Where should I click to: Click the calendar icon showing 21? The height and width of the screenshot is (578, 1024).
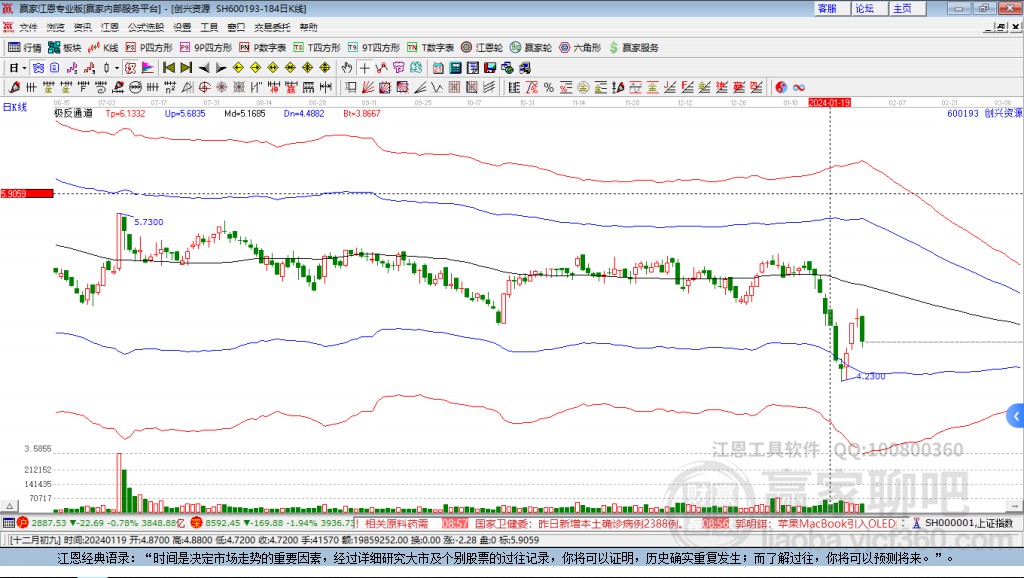click(x=438, y=68)
